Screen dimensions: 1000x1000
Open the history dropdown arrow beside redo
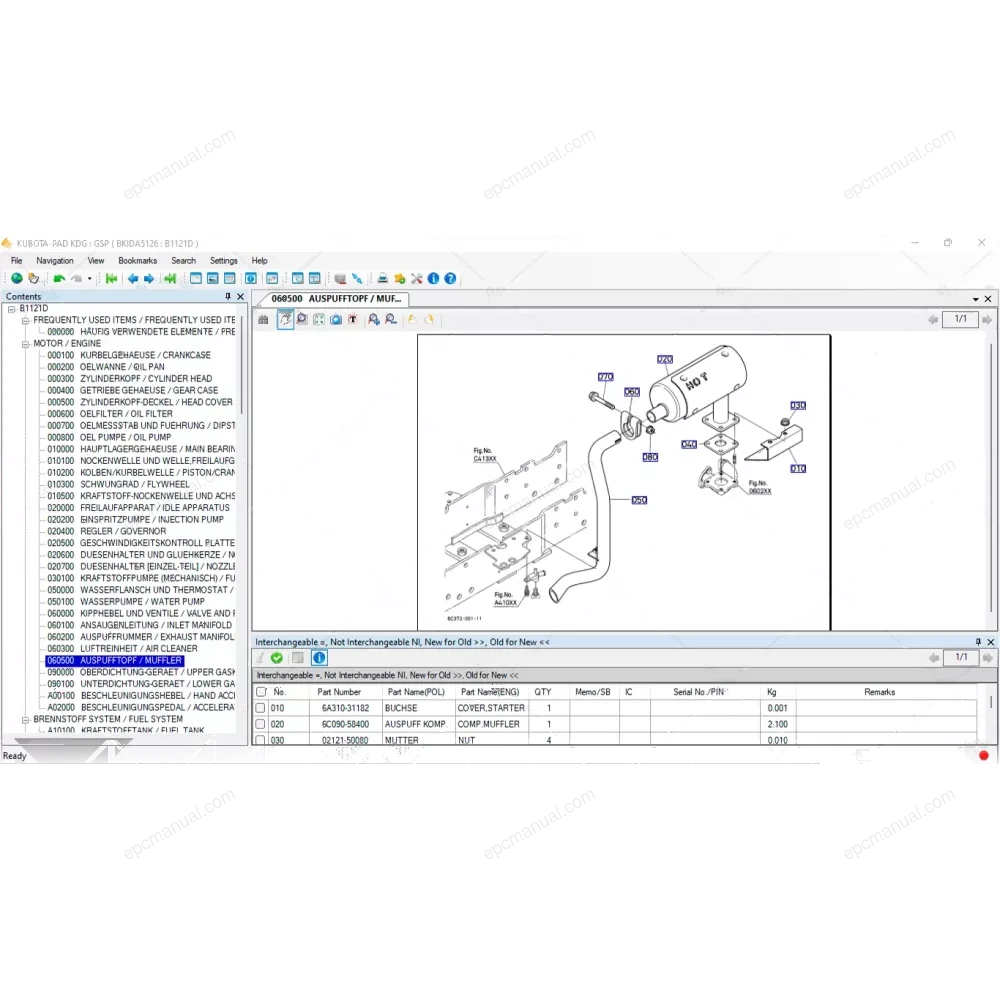(89, 279)
